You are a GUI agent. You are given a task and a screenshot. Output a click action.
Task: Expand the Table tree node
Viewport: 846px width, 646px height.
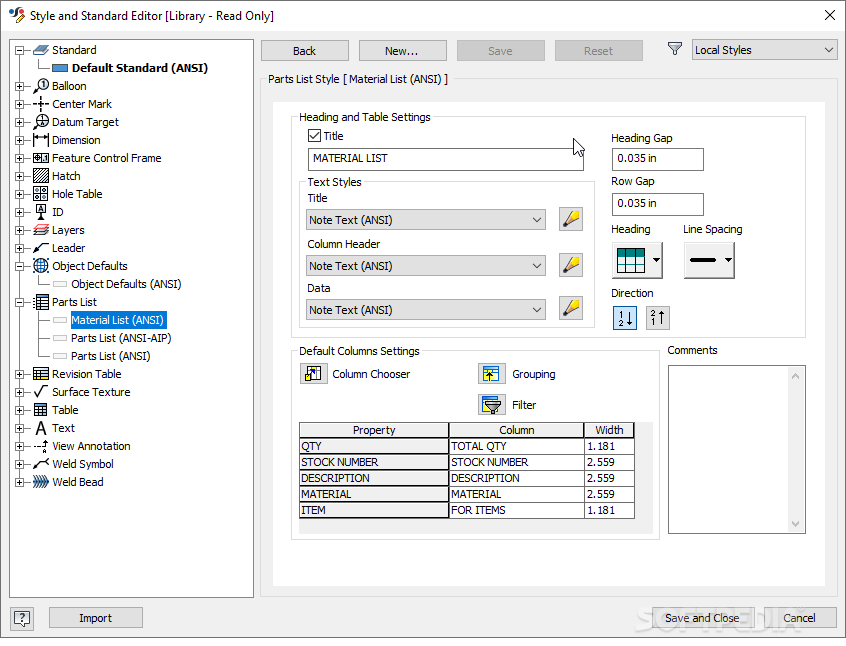[x=19, y=410]
